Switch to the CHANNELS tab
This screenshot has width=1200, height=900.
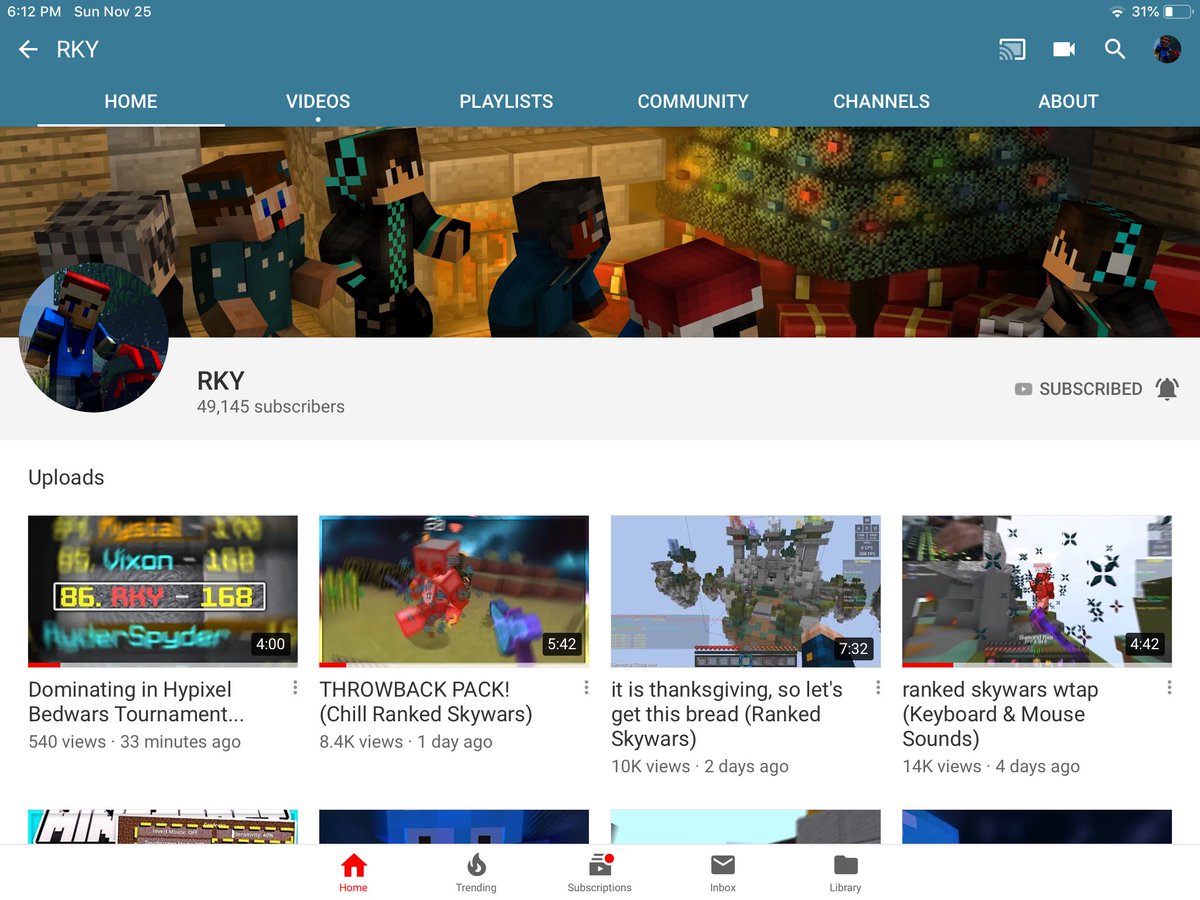(x=881, y=101)
